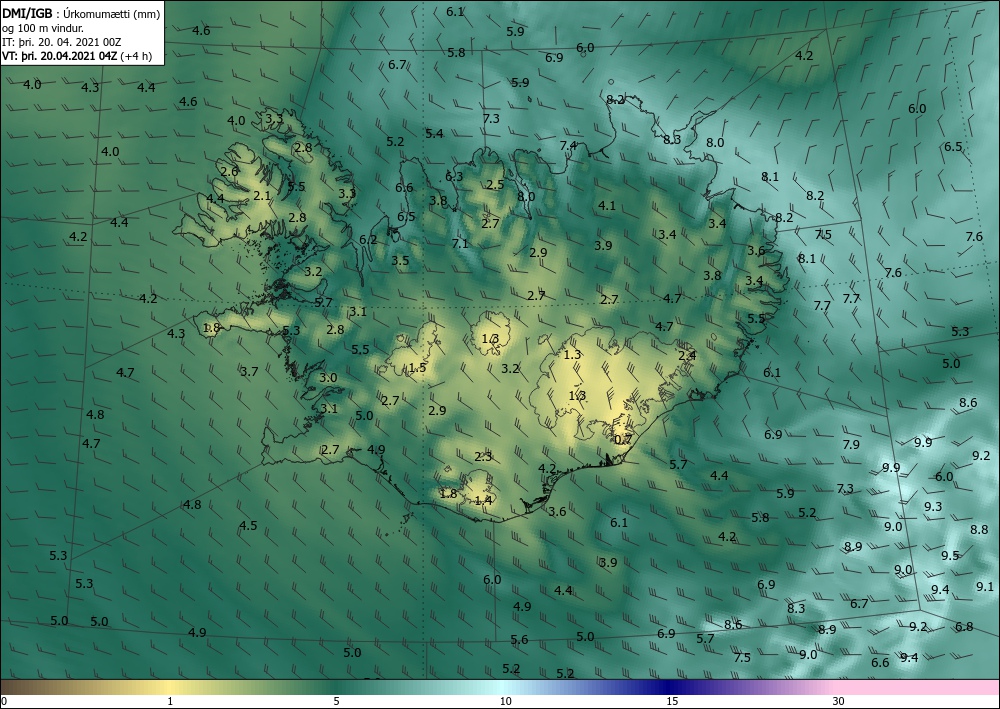Viewport: 1000px width, 709px height.
Task: Click the 1 label on the color scale
Action: [x=170, y=702]
